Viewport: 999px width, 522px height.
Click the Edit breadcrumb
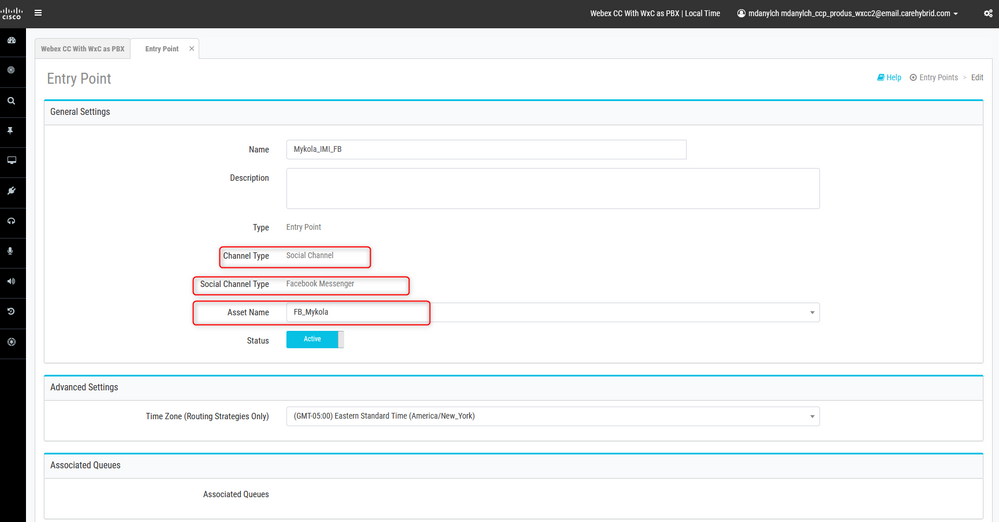tap(977, 78)
